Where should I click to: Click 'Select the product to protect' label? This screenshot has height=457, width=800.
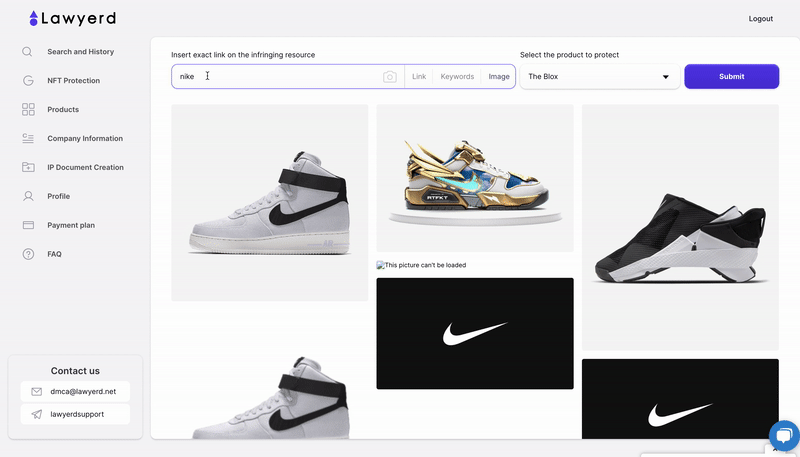569,55
